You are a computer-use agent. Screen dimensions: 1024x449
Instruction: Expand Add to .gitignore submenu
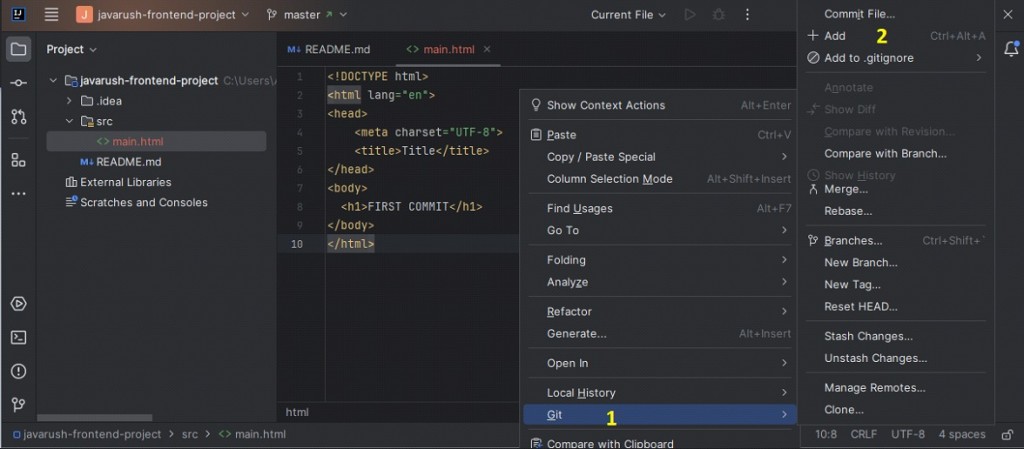coord(895,58)
